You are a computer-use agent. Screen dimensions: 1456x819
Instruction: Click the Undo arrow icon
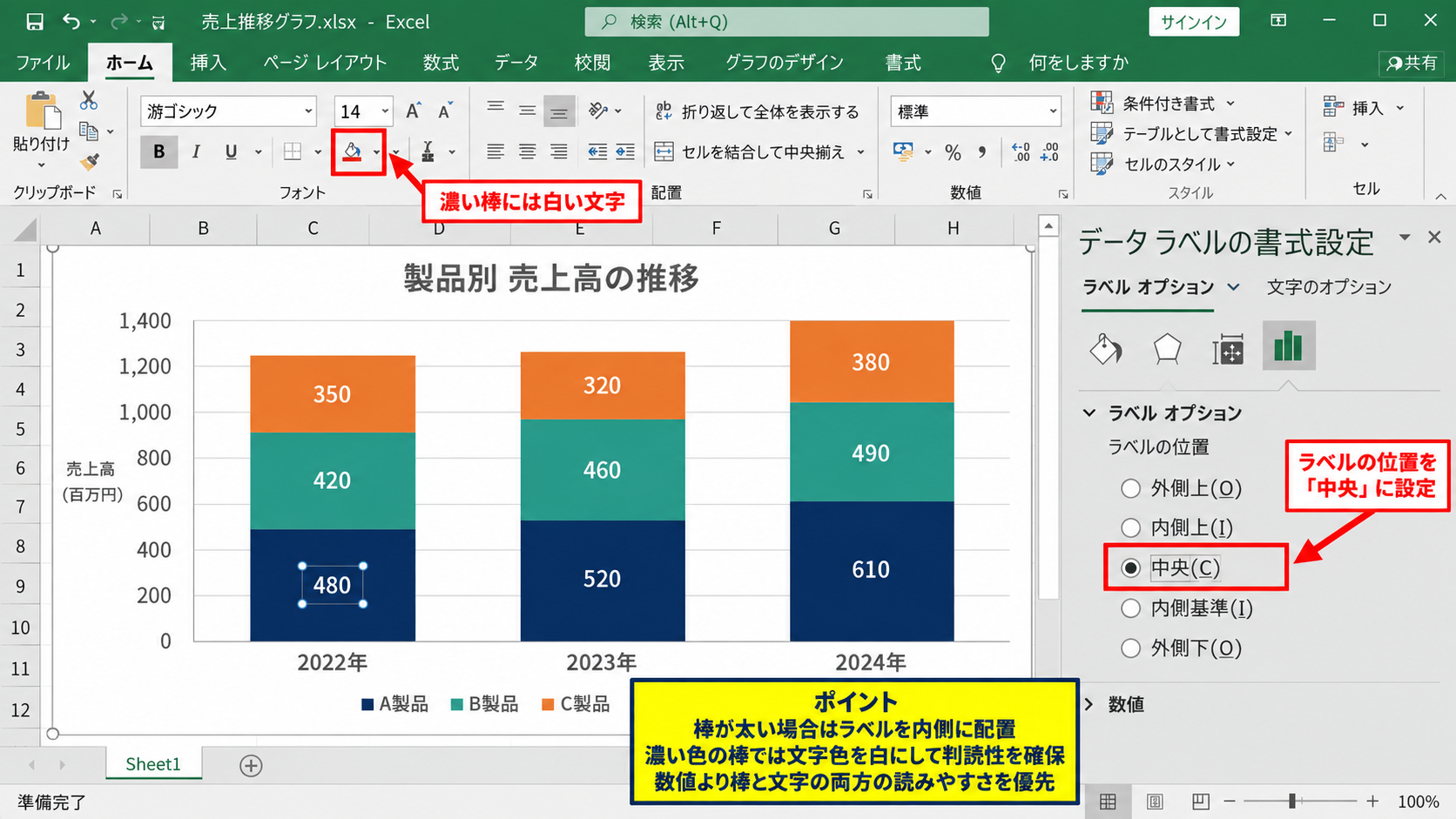click(x=71, y=22)
